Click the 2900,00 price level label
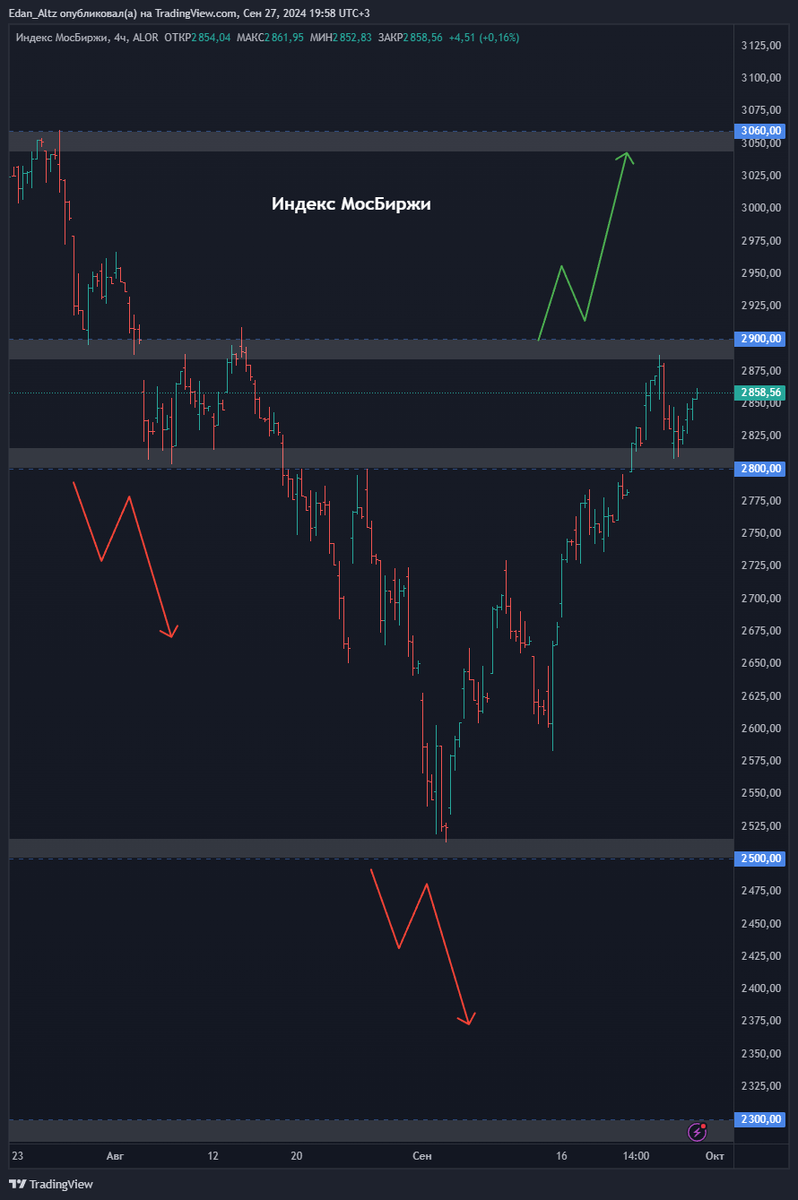798x1200 pixels. [759, 339]
